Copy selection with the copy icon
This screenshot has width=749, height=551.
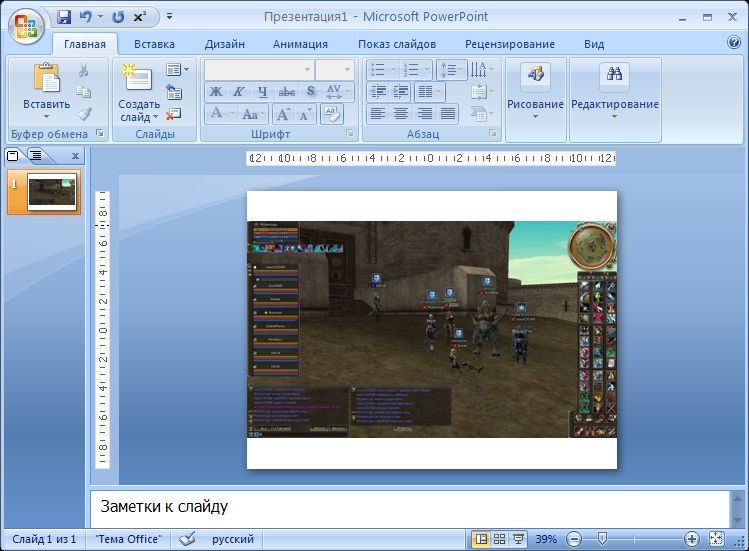pyautogui.click(x=84, y=92)
